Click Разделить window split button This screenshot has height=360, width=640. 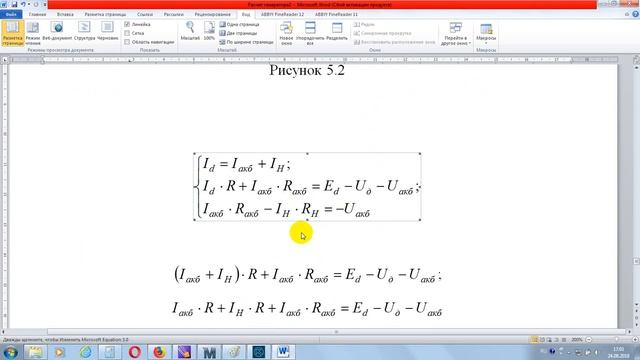pyautogui.click(x=337, y=32)
